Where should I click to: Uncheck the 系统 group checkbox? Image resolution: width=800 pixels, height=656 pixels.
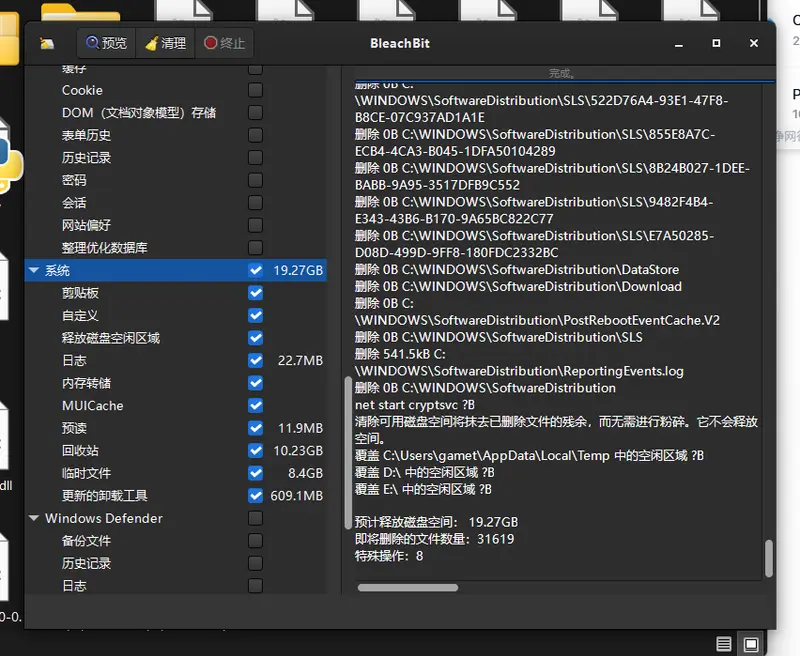(x=256, y=270)
